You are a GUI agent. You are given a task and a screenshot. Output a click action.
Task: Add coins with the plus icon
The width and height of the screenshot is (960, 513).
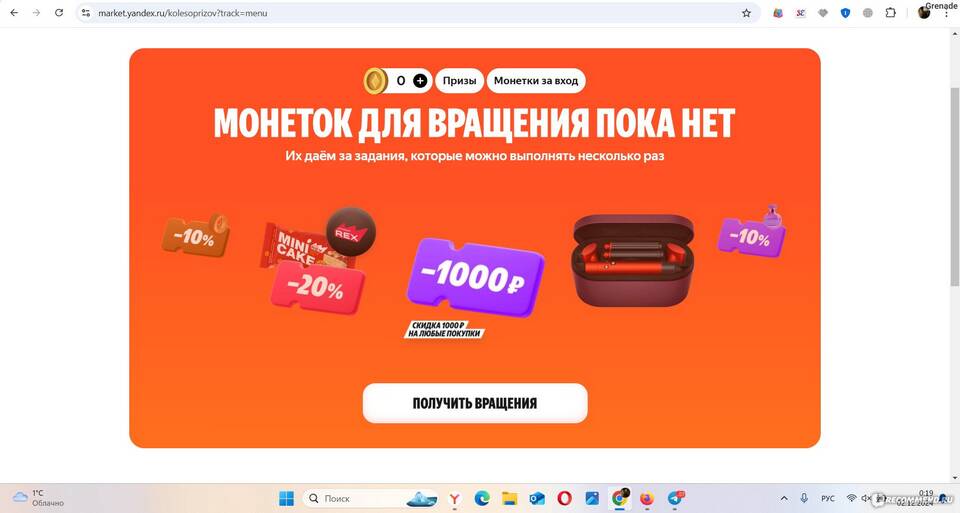pyautogui.click(x=420, y=81)
